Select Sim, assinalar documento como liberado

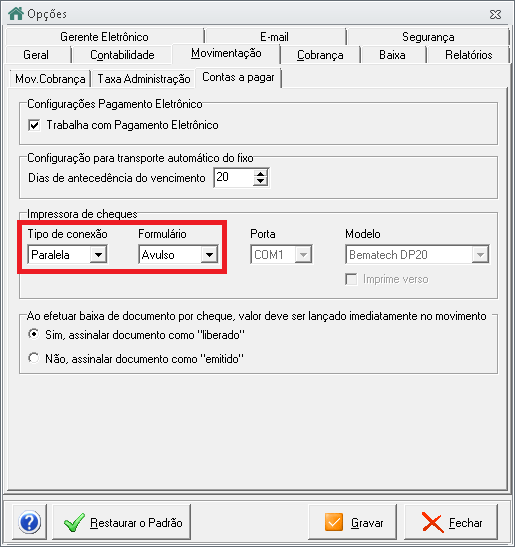tap(34, 334)
